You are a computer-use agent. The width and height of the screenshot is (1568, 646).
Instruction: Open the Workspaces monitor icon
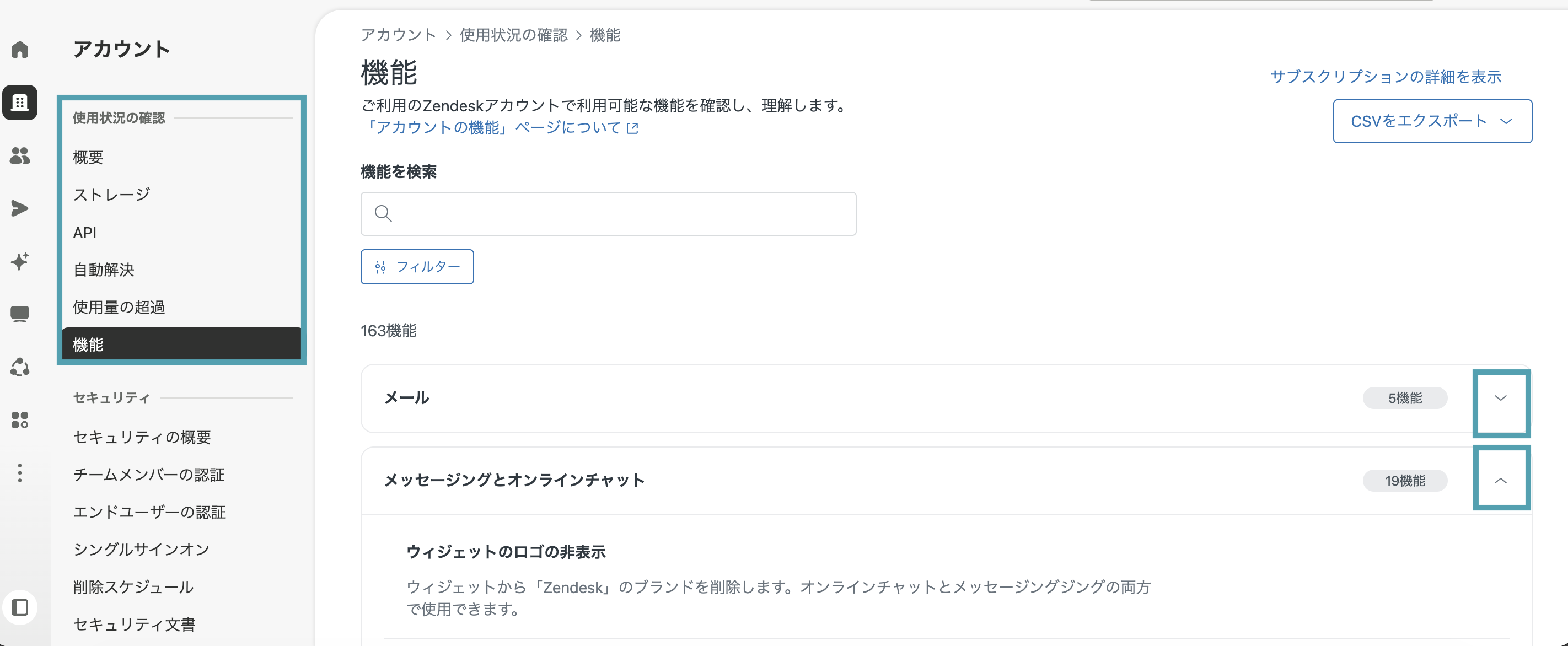[x=20, y=314]
